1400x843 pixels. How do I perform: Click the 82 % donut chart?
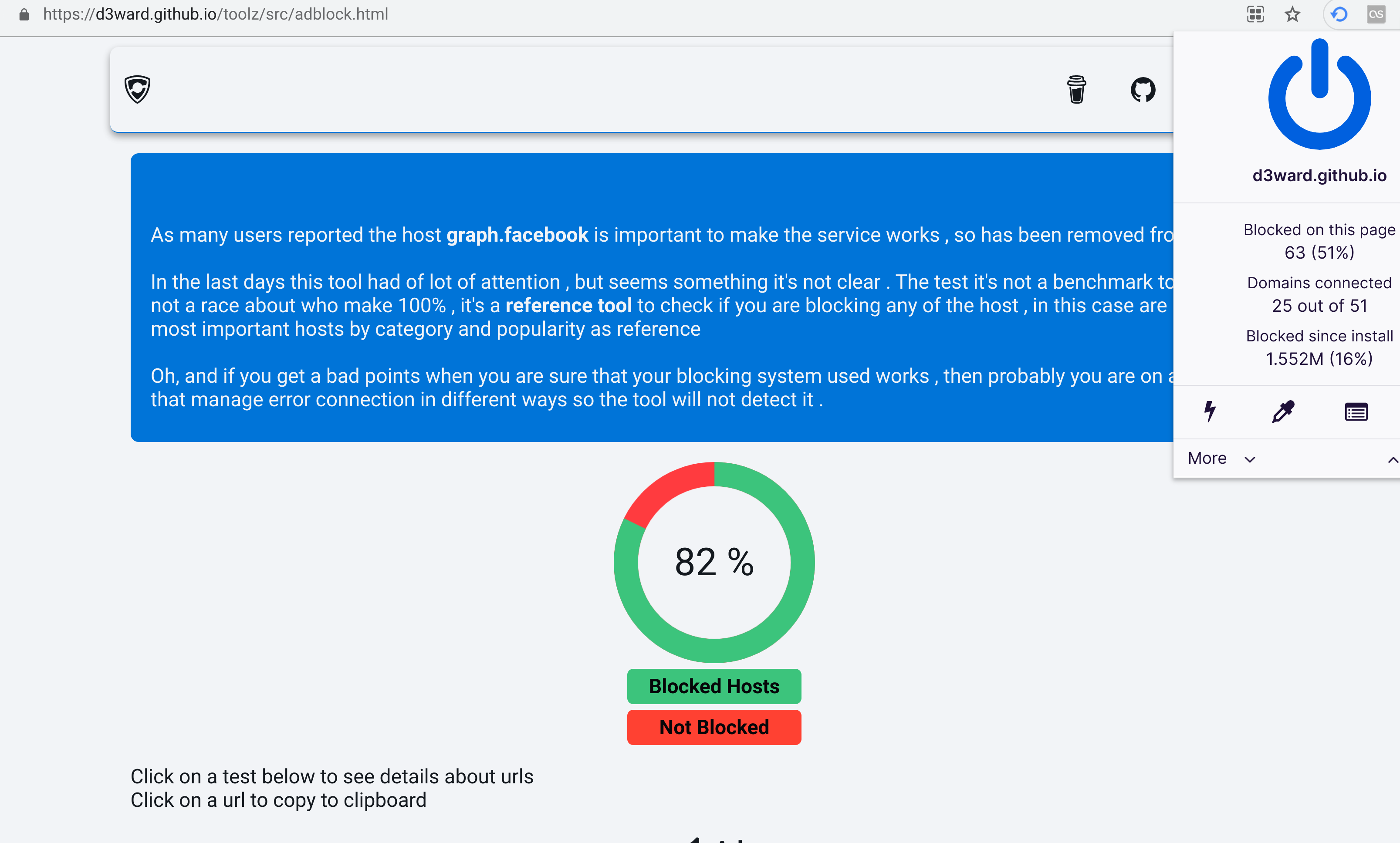click(714, 562)
